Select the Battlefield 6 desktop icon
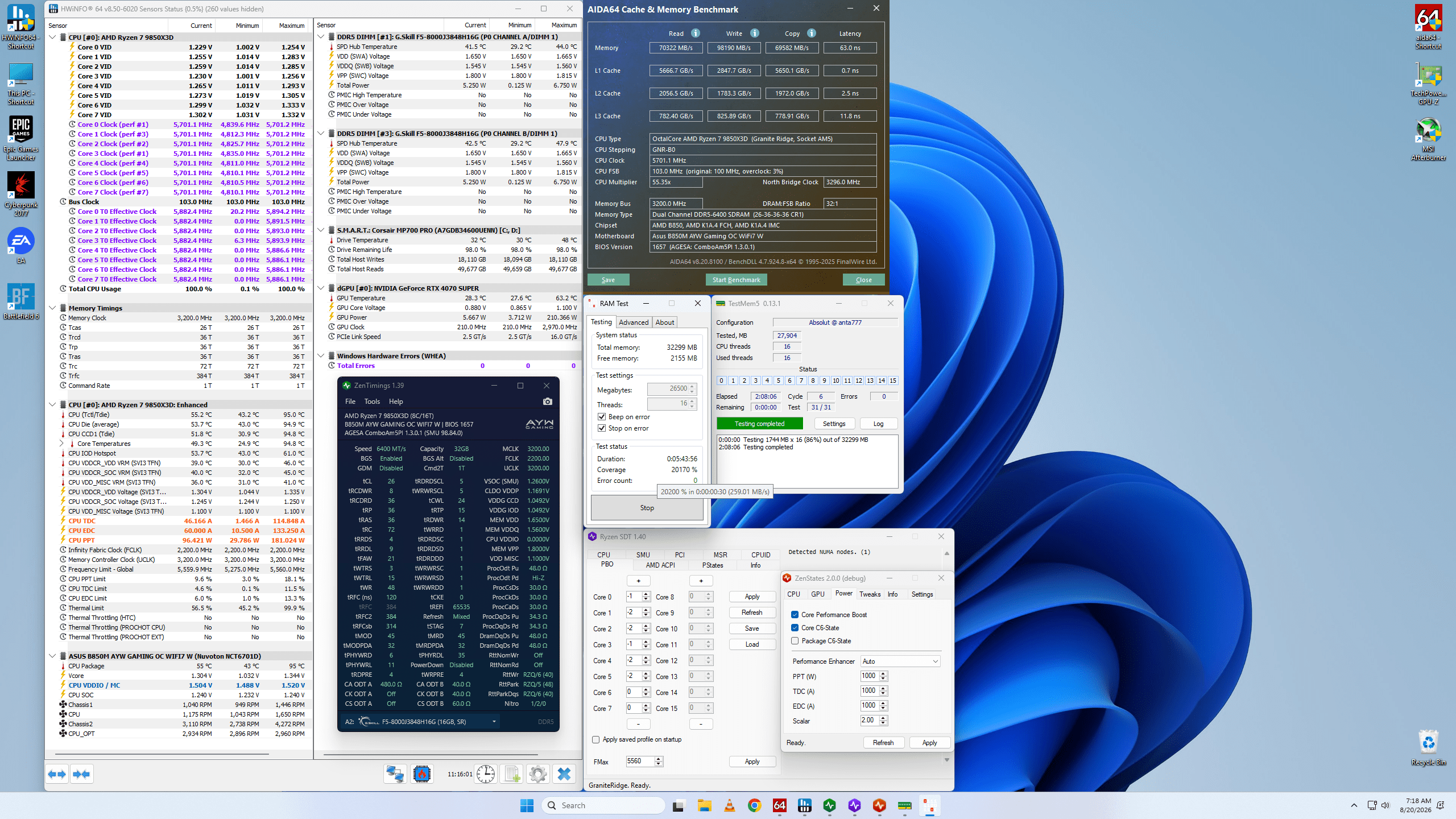The image size is (1456, 819). click(x=21, y=301)
